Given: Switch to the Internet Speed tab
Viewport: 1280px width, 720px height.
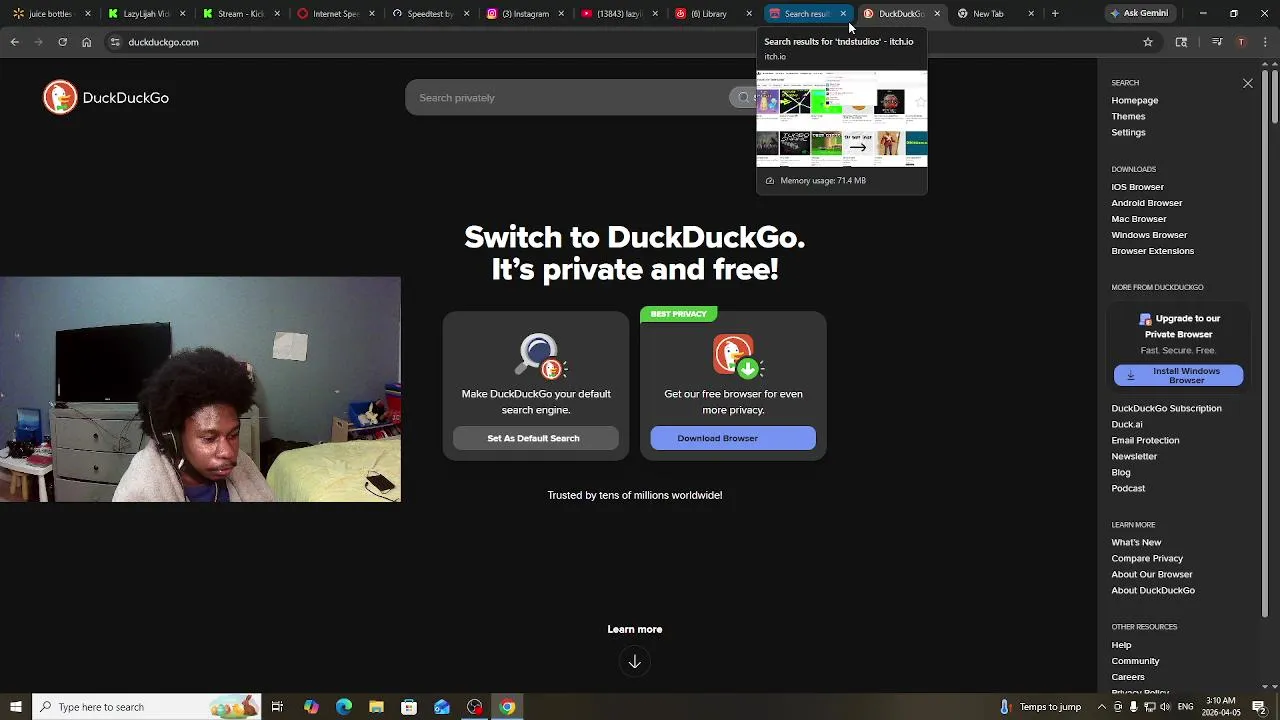Looking at the screenshot, I should (x=335, y=13).
